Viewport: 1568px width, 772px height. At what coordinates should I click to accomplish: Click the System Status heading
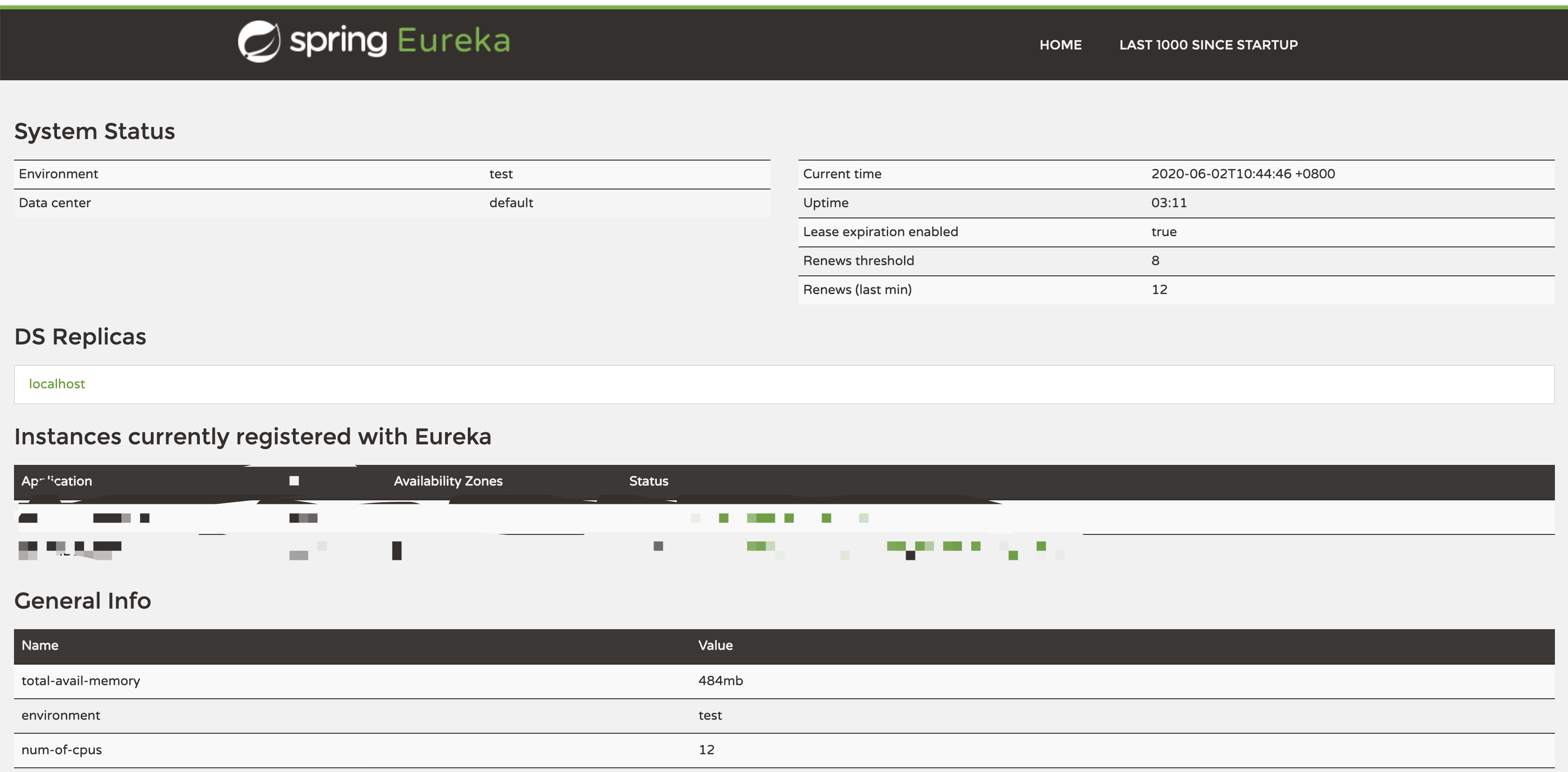coord(94,132)
